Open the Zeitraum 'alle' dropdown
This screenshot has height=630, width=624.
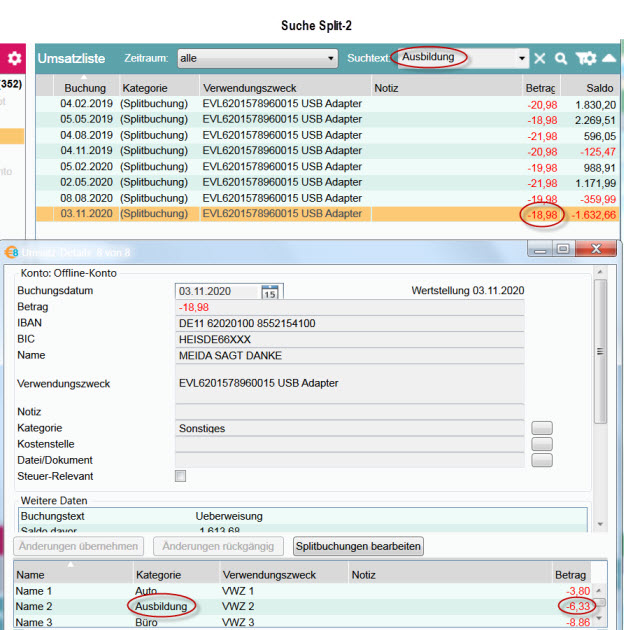pos(258,59)
